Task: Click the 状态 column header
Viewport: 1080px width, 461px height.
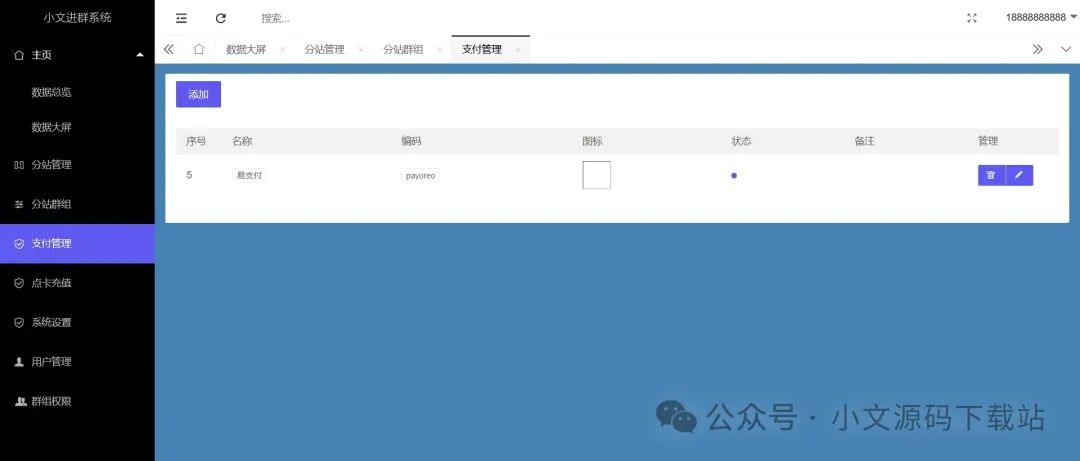Action: coord(741,141)
